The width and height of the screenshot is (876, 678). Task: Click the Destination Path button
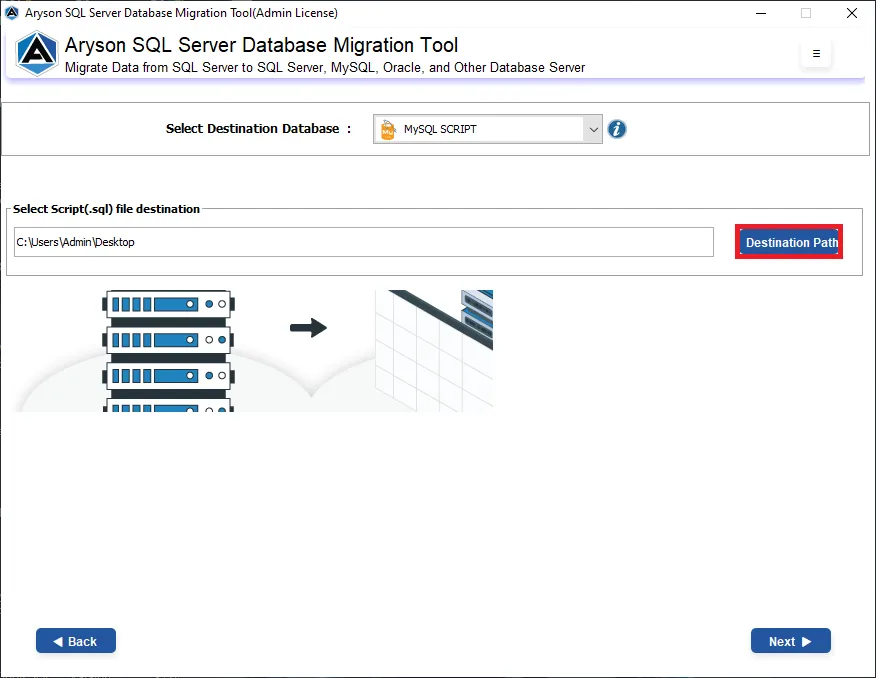tap(789, 242)
